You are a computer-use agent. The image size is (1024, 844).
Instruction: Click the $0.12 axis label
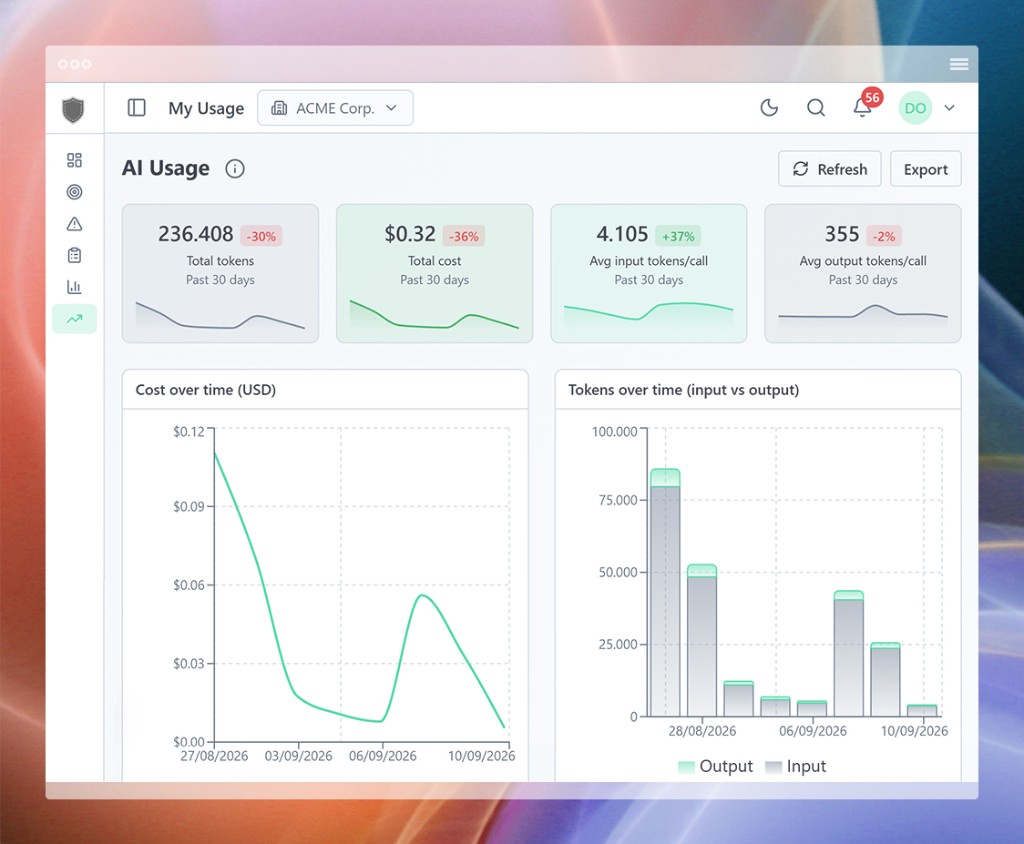pos(189,431)
